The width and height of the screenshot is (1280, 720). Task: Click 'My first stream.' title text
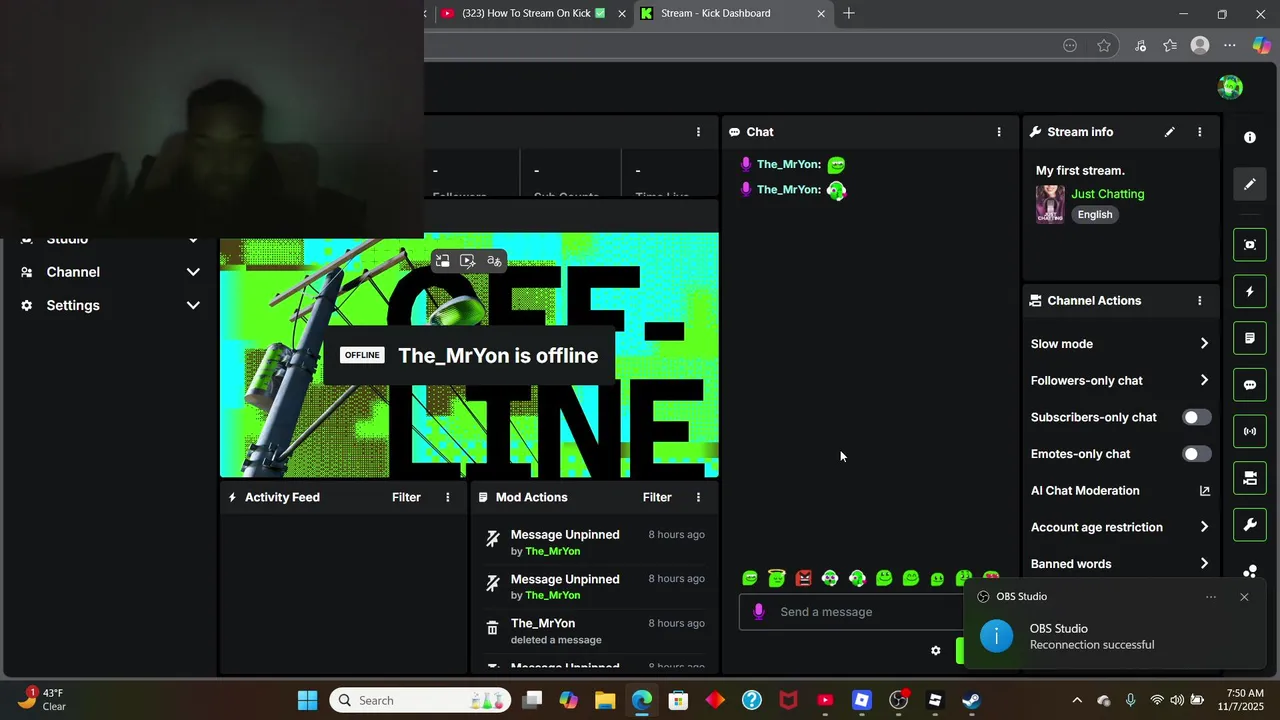pyautogui.click(x=1080, y=171)
